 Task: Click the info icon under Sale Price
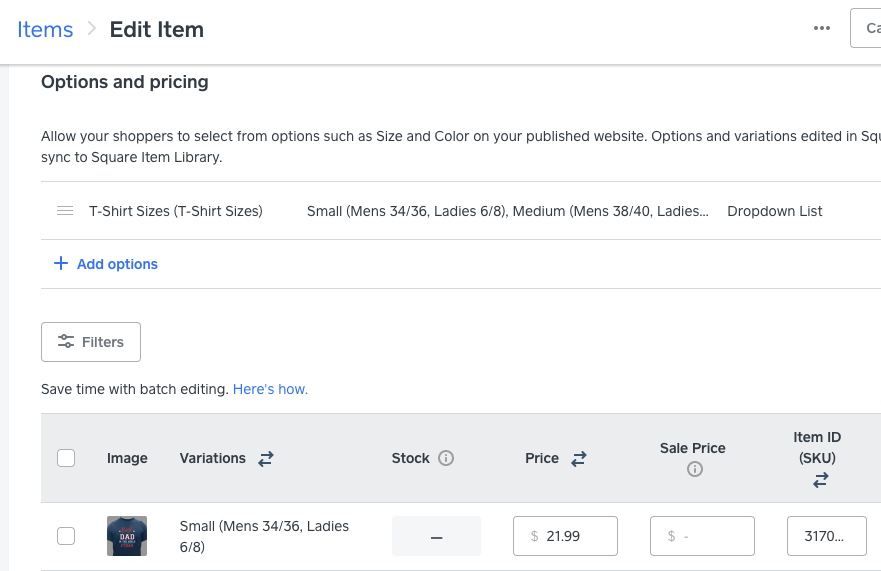click(x=694, y=469)
